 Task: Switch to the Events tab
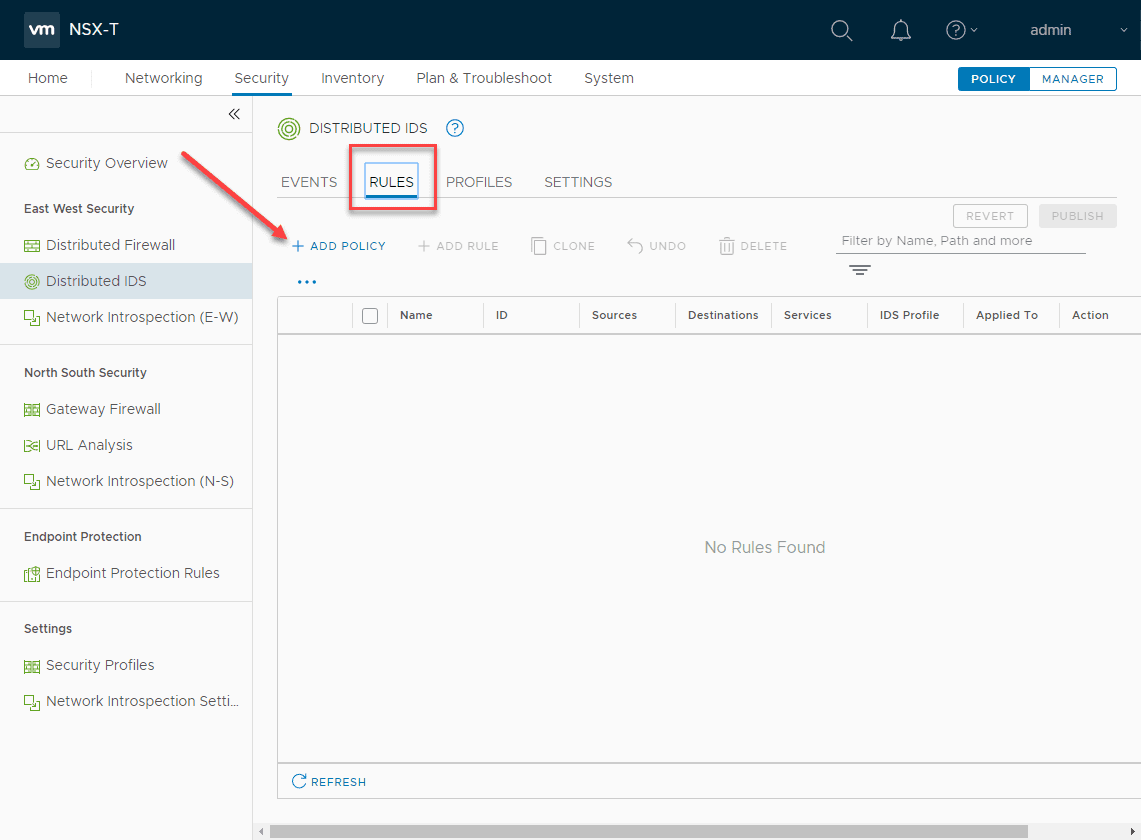click(309, 182)
